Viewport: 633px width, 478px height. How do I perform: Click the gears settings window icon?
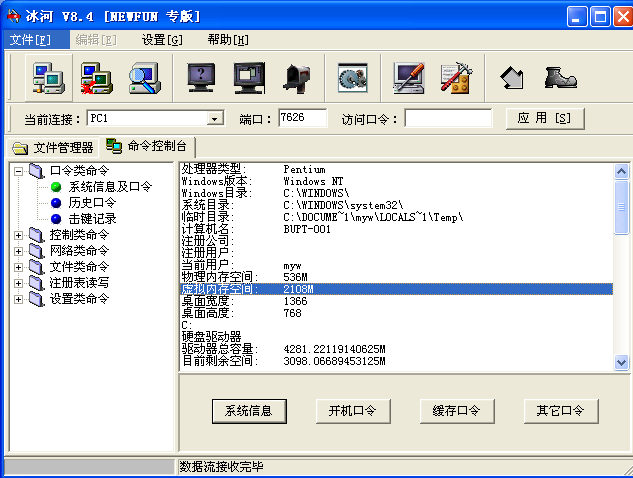[352, 78]
